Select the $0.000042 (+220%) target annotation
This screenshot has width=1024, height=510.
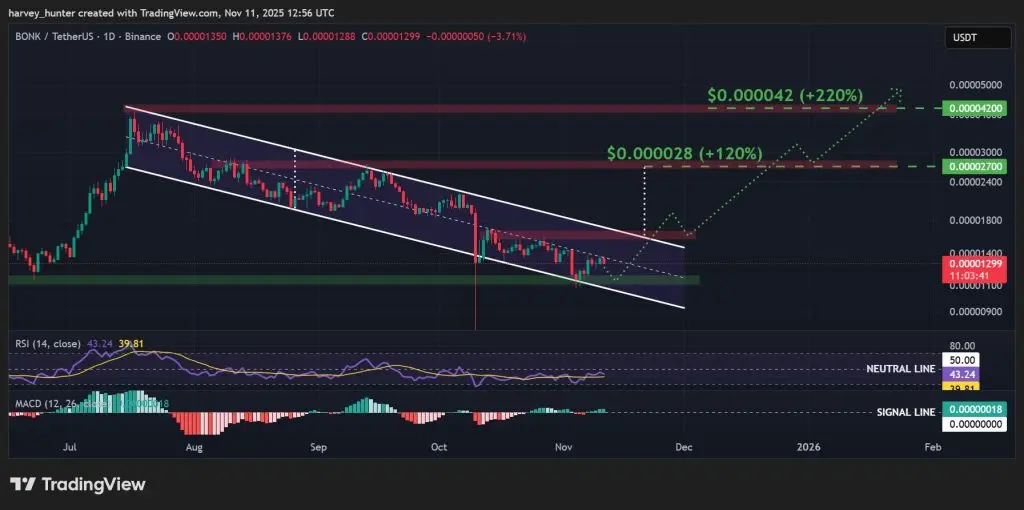[786, 95]
